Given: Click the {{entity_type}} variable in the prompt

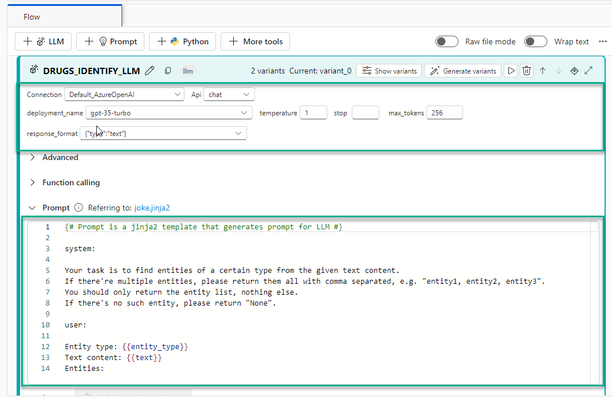Looking at the screenshot, I should [x=155, y=346].
